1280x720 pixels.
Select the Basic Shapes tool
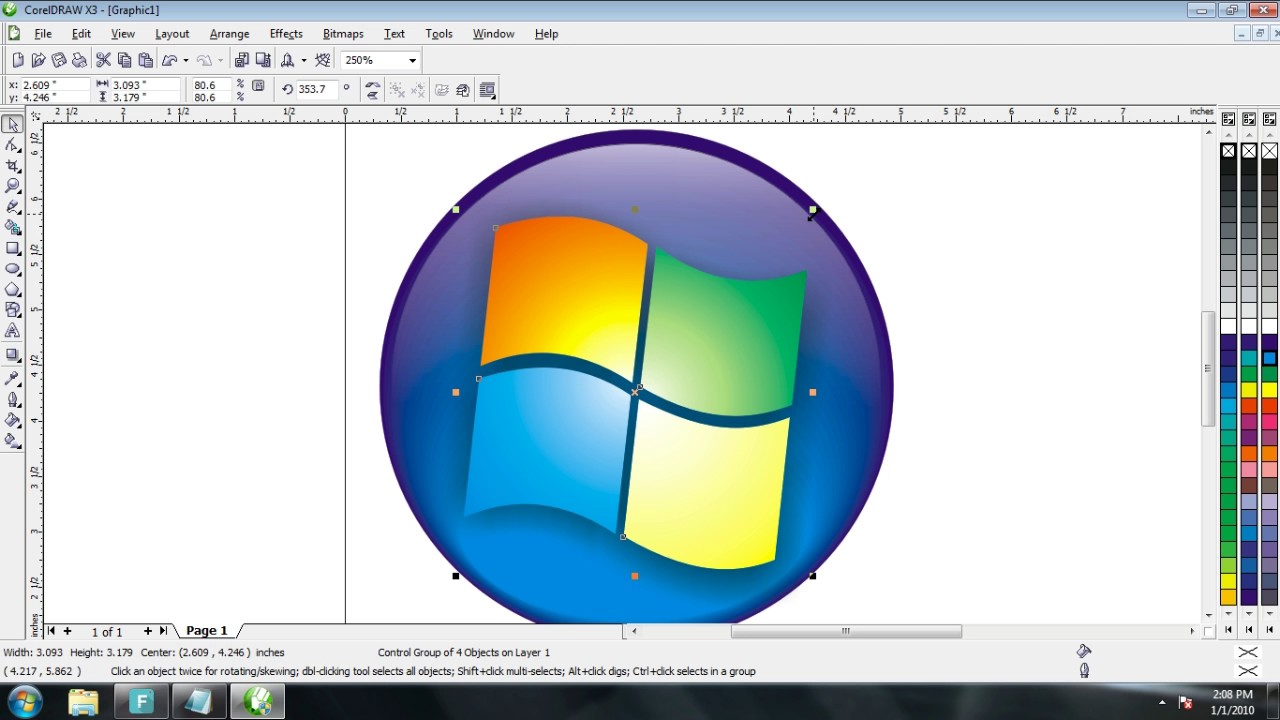(x=12, y=310)
